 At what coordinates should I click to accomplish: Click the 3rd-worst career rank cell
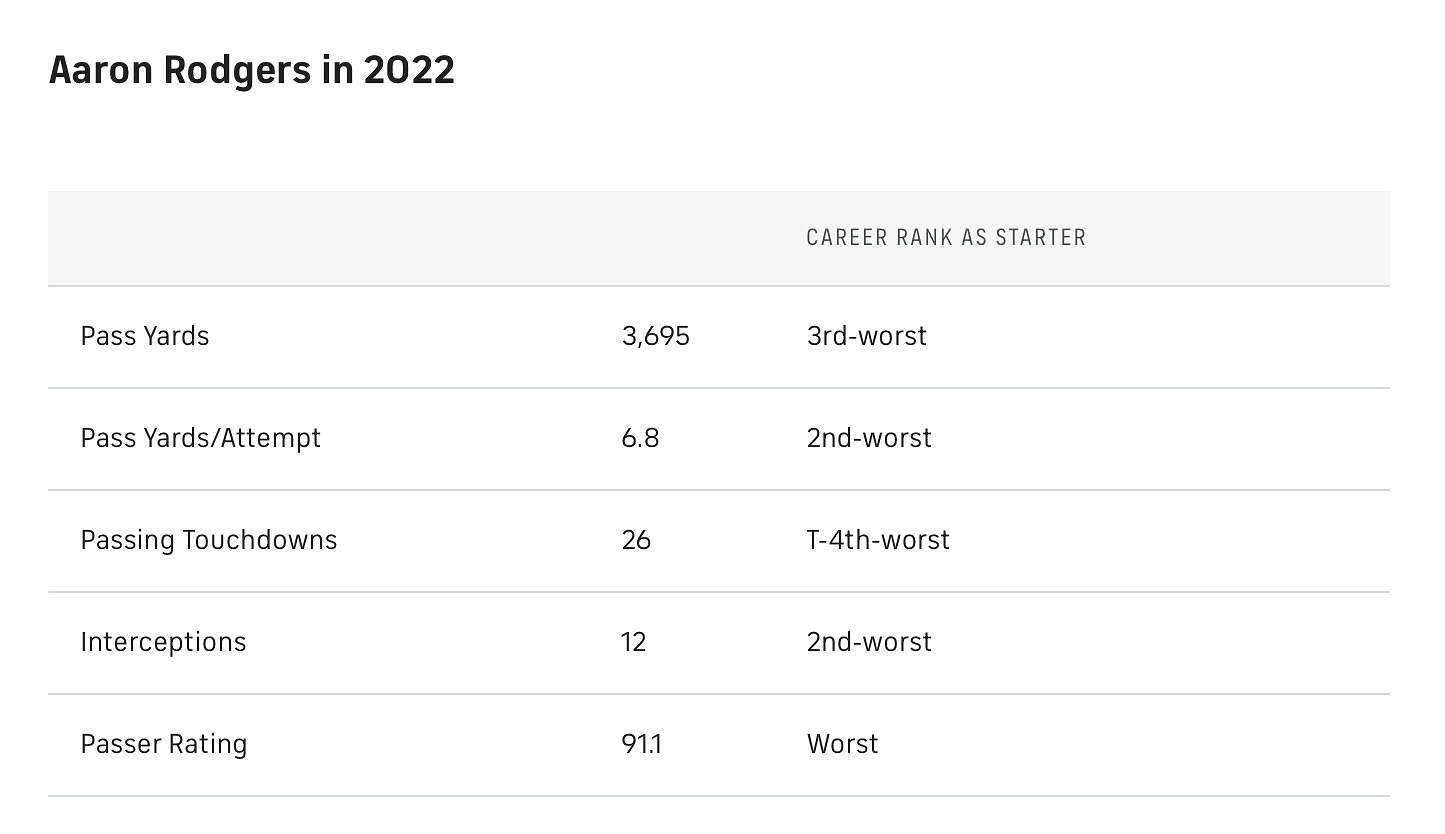click(x=866, y=336)
